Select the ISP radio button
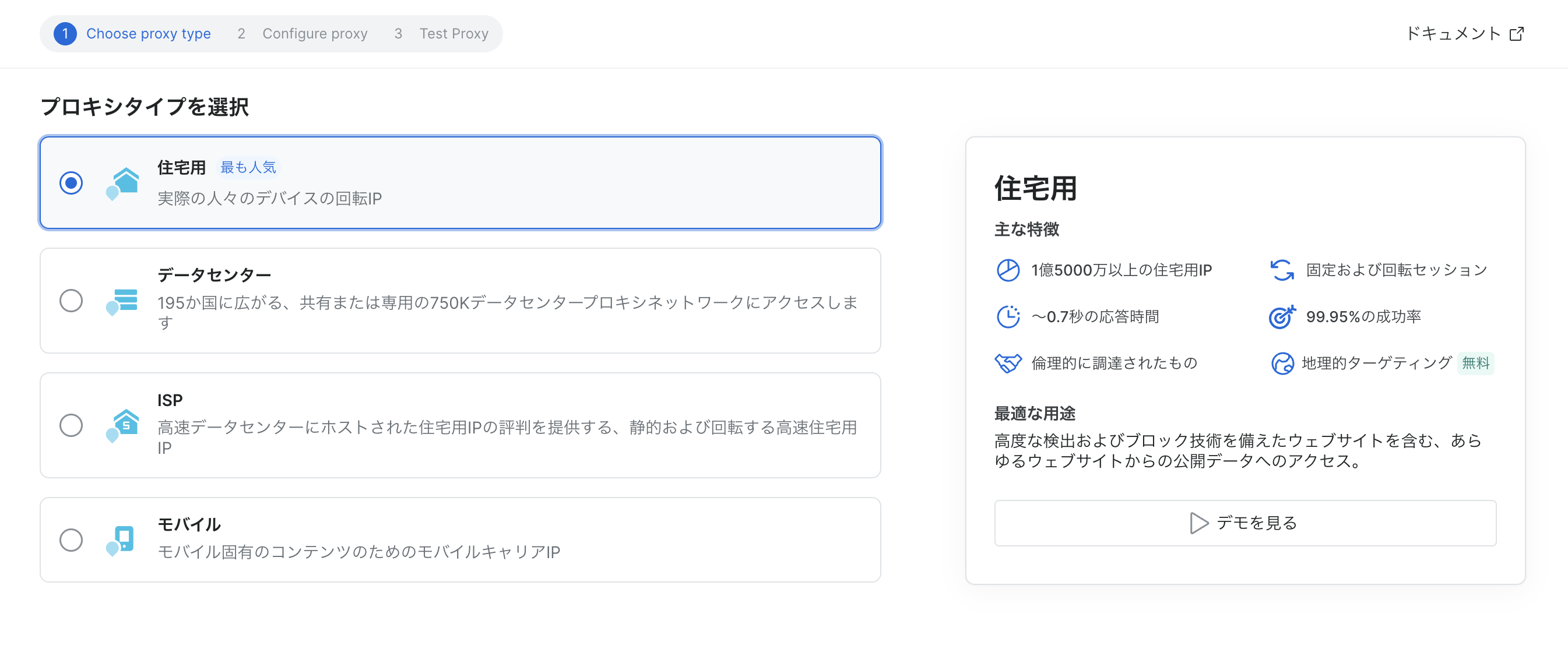The image size is (1568, 670). 71,426
